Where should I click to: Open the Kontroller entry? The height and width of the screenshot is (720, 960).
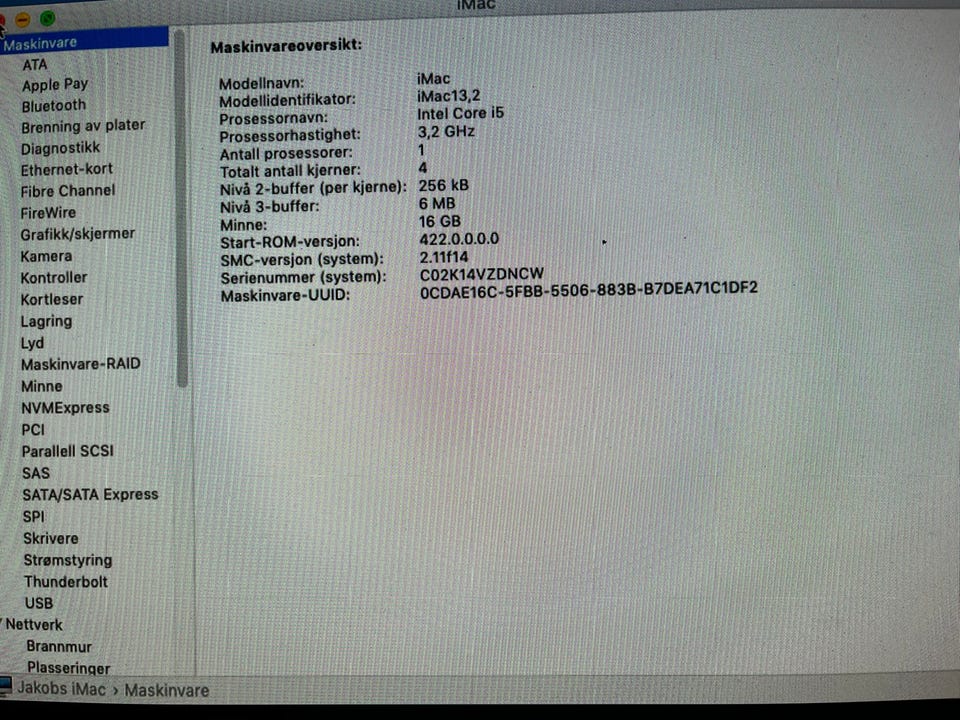click(54, 277)
